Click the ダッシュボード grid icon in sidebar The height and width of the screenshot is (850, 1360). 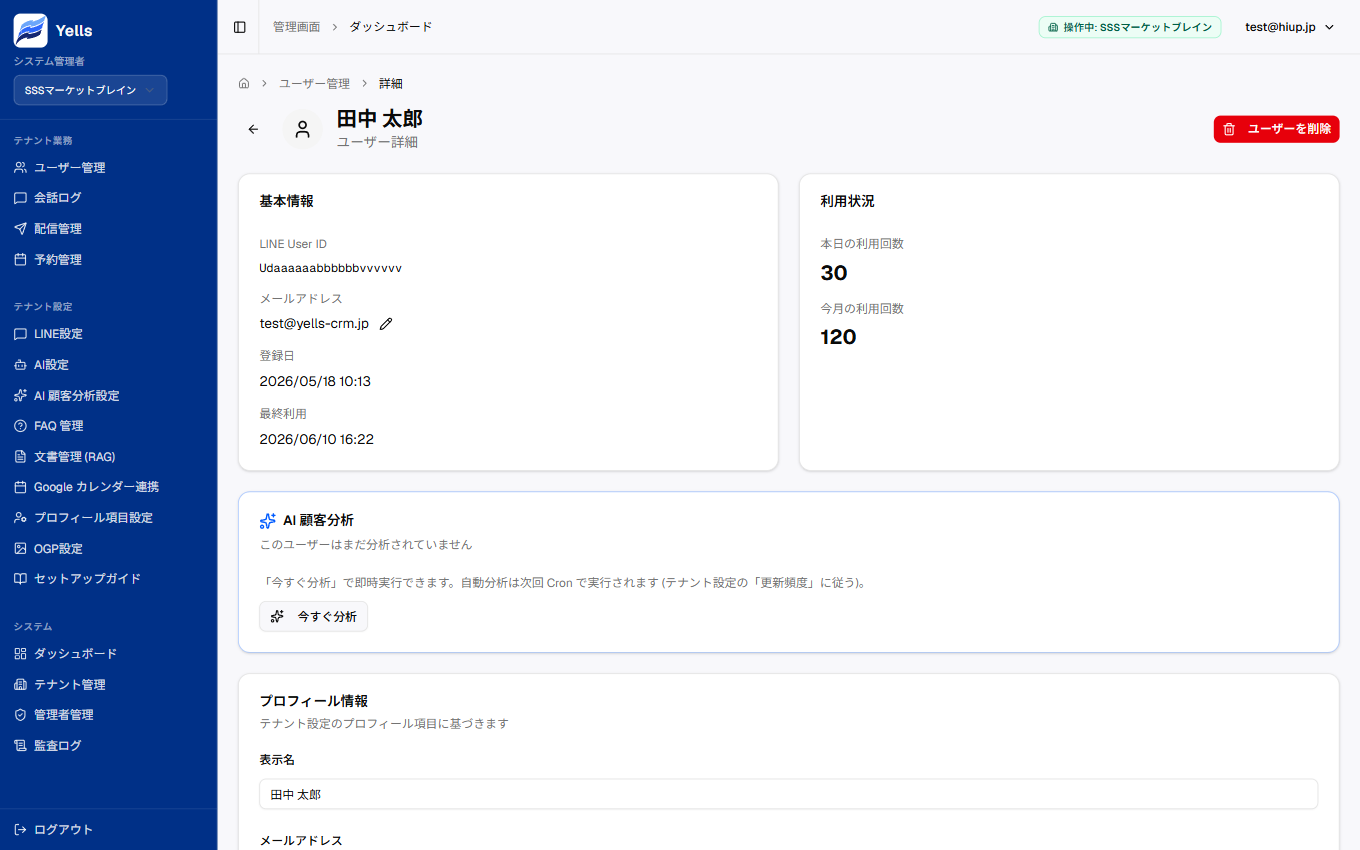click(20, 654)
